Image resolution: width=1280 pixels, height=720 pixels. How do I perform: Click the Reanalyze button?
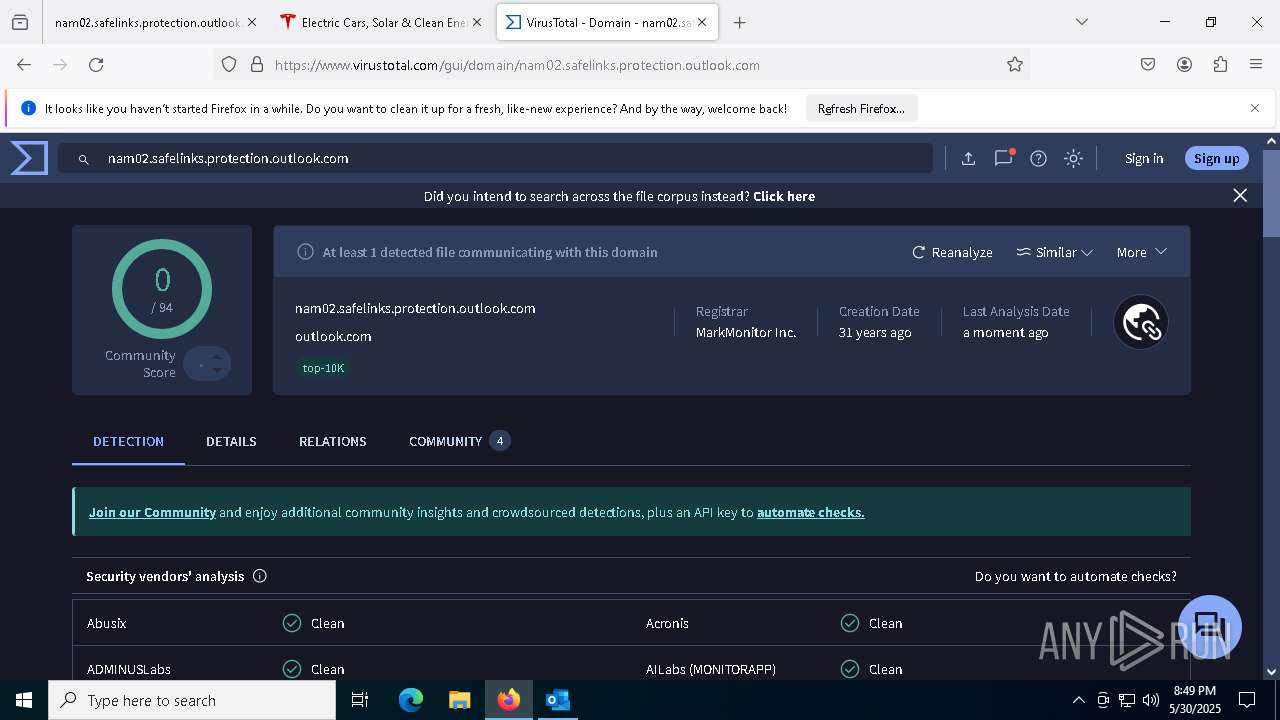coord(952,252)
